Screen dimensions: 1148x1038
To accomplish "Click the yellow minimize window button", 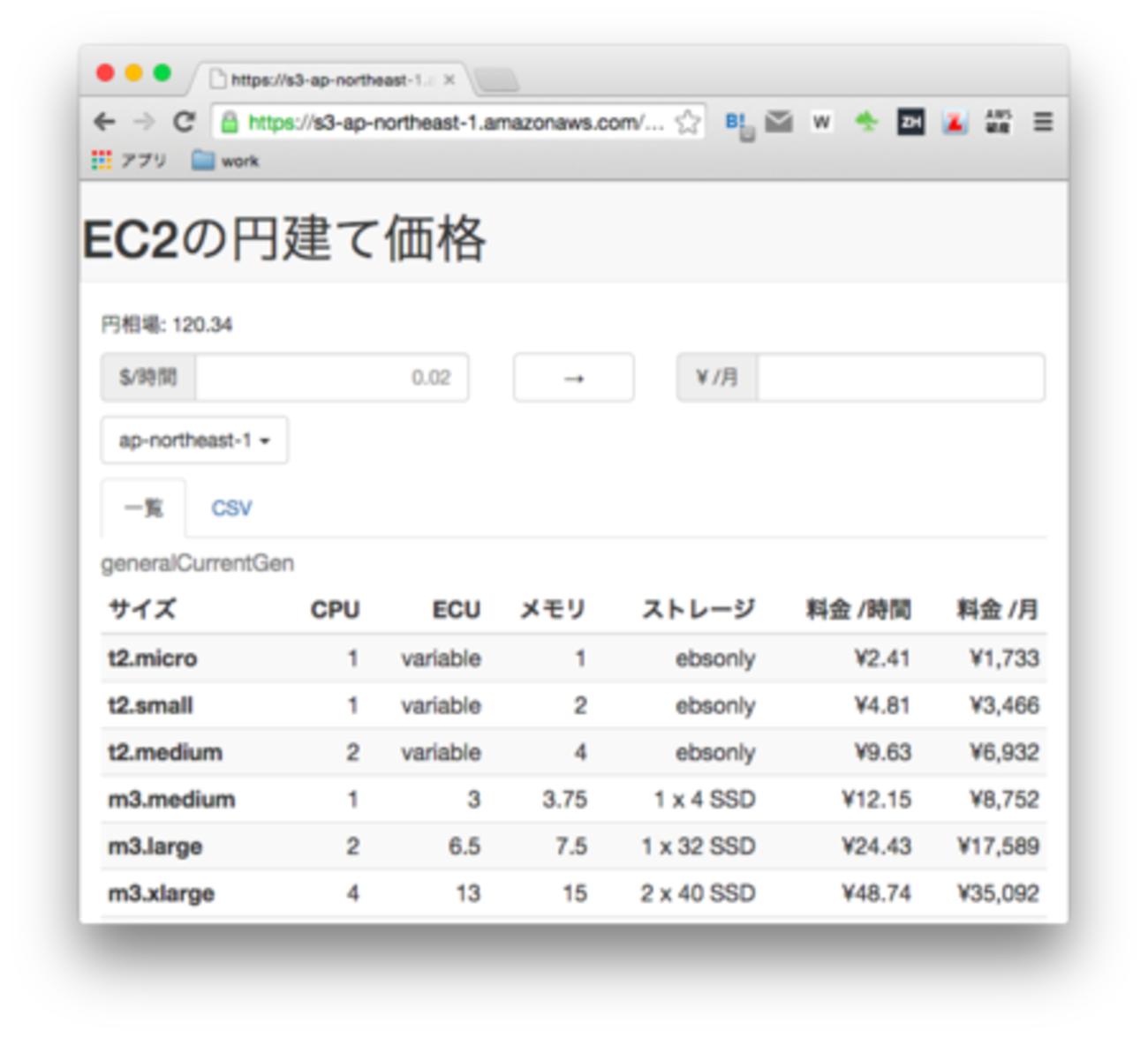I will pyautogui.click(x=133, y=72).
